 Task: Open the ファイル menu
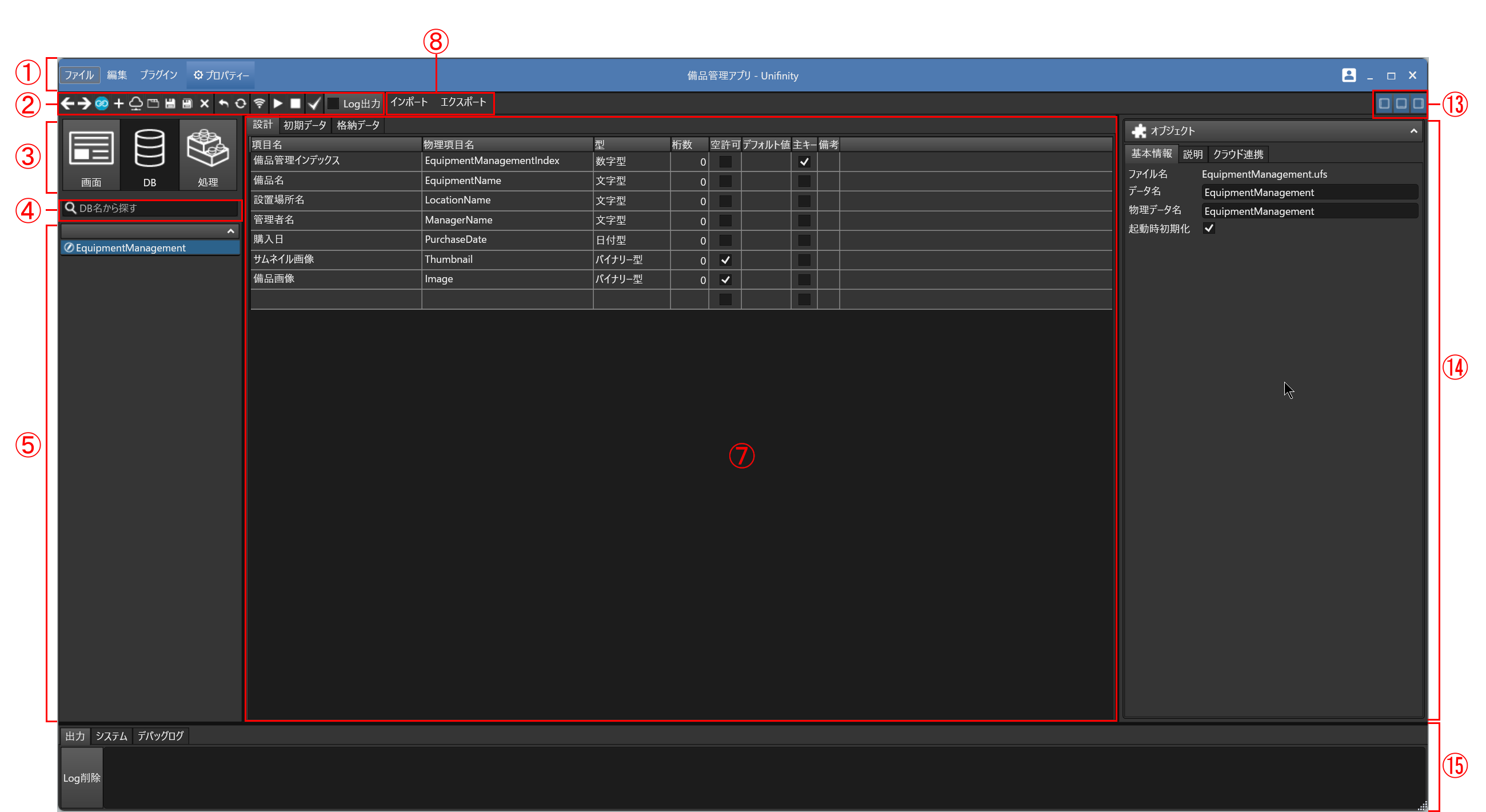point(79,75)
